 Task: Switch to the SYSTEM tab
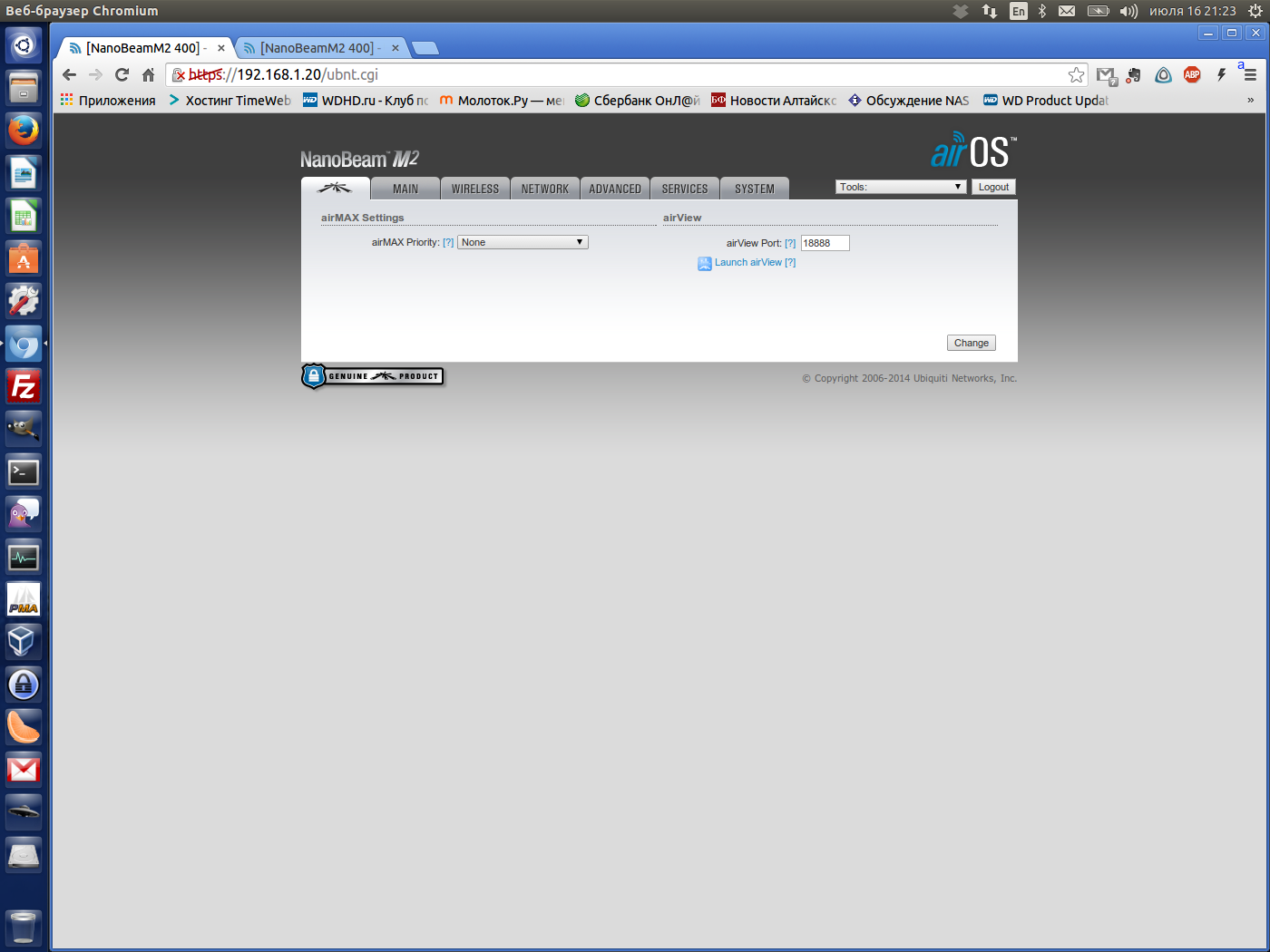coord(755,189)
